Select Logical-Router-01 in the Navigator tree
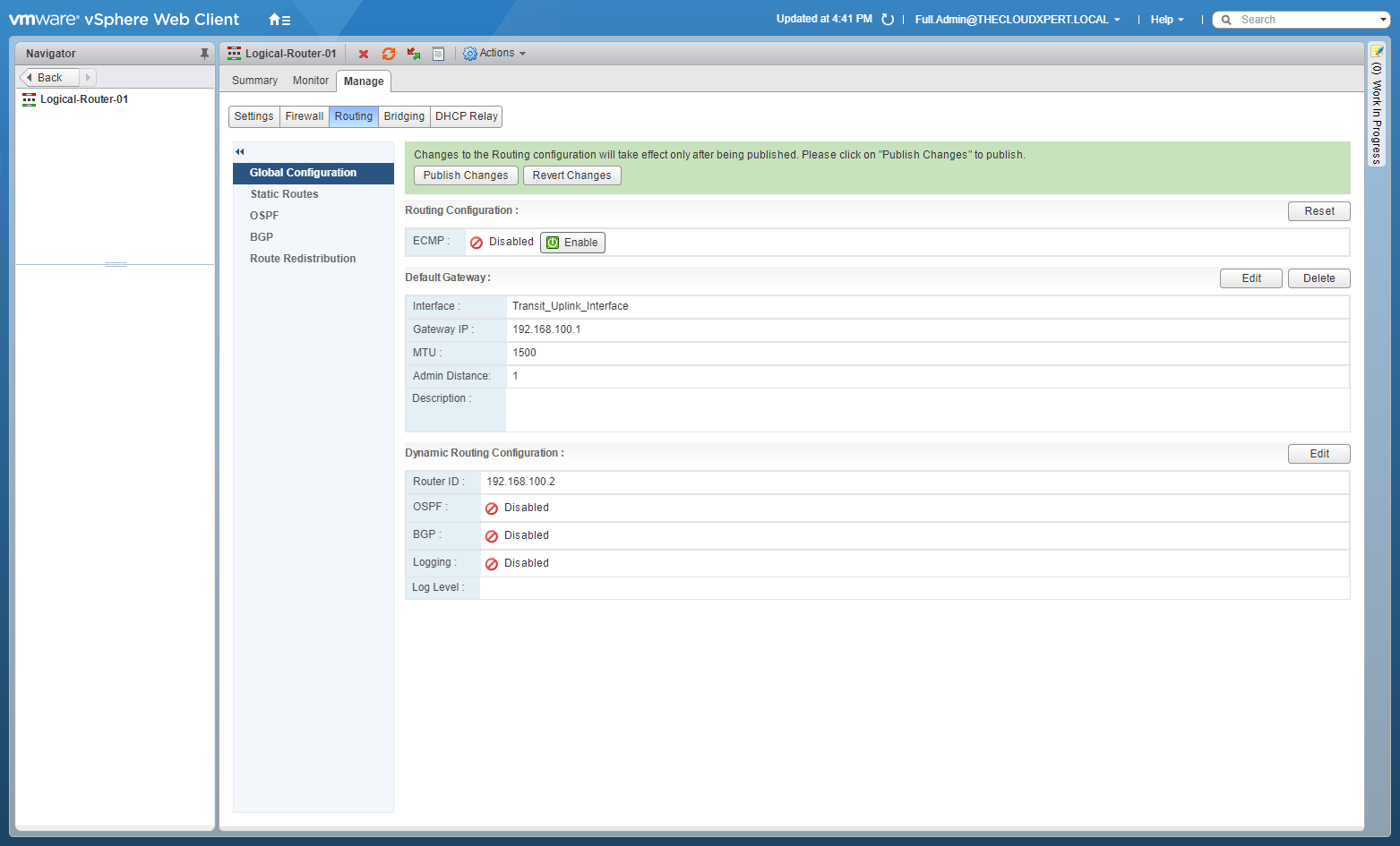Screen dimensions: 1400x846 (x=83, y=99)
